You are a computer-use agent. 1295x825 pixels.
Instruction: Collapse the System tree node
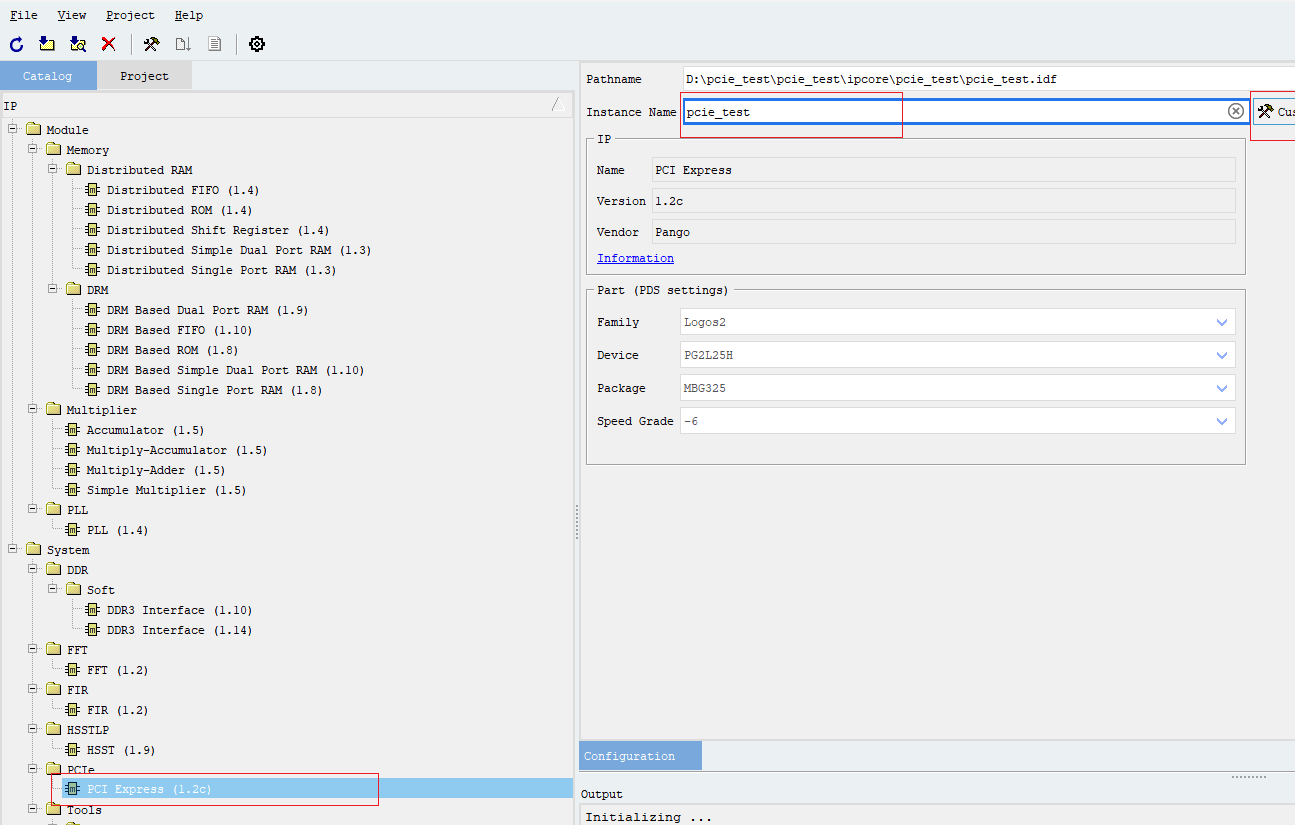click(13, 549)
